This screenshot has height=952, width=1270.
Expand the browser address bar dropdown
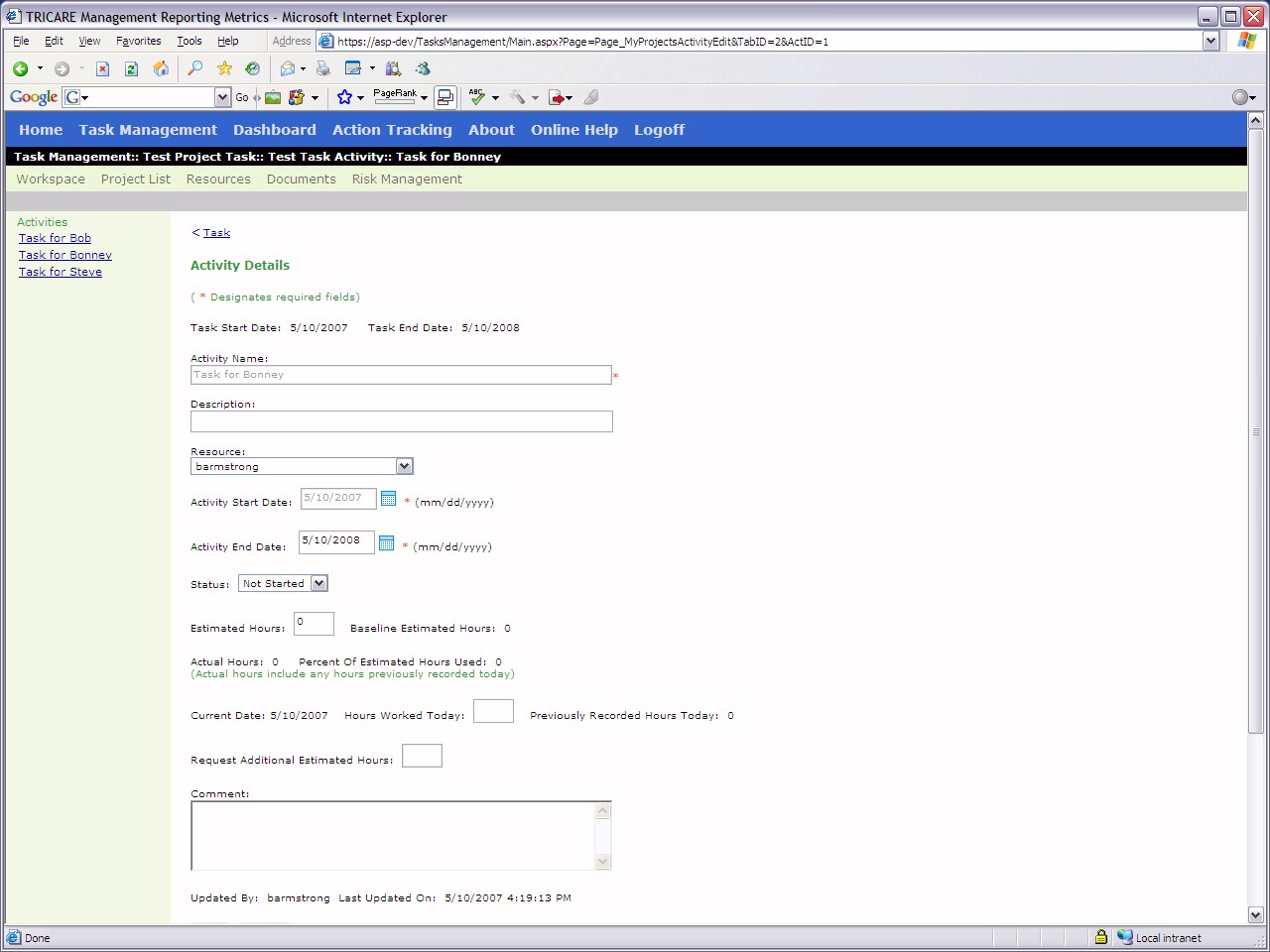click(x=1210, y=41)
